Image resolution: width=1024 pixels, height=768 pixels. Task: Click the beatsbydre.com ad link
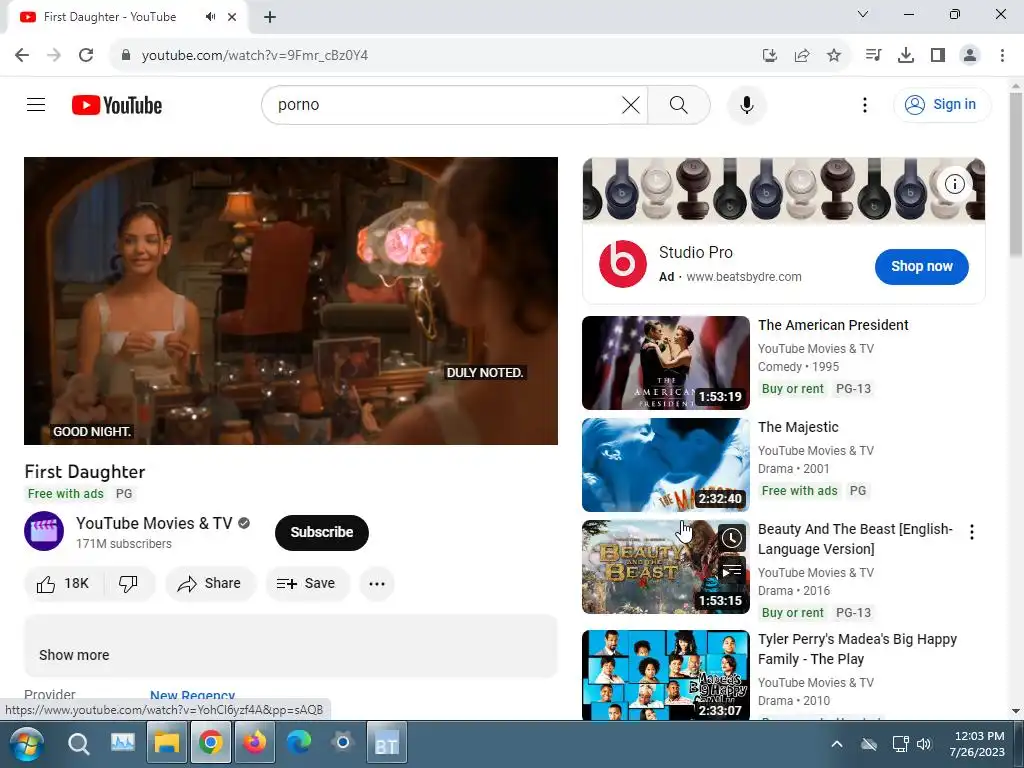point(744,277)
